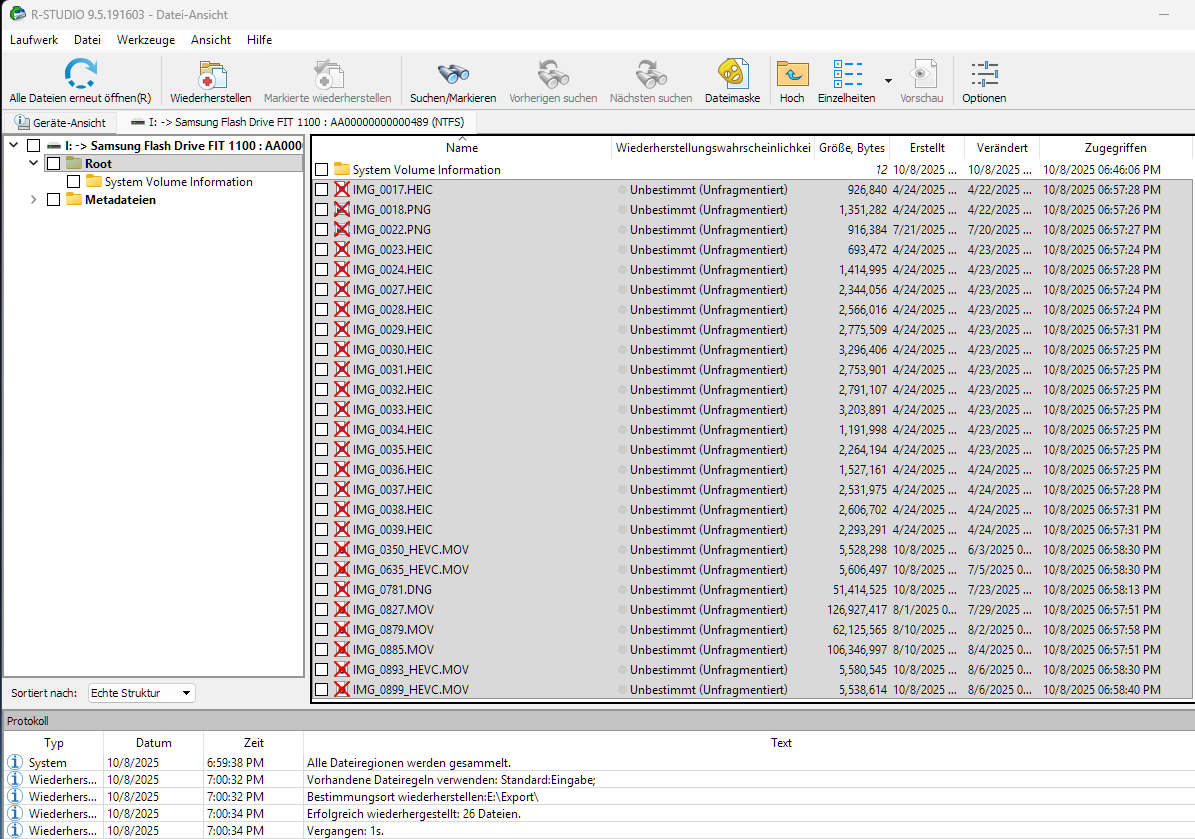Sort by Größe, Bytes column header
The height and width of the screenshot is (839, 1195).
tap(852, 148)
